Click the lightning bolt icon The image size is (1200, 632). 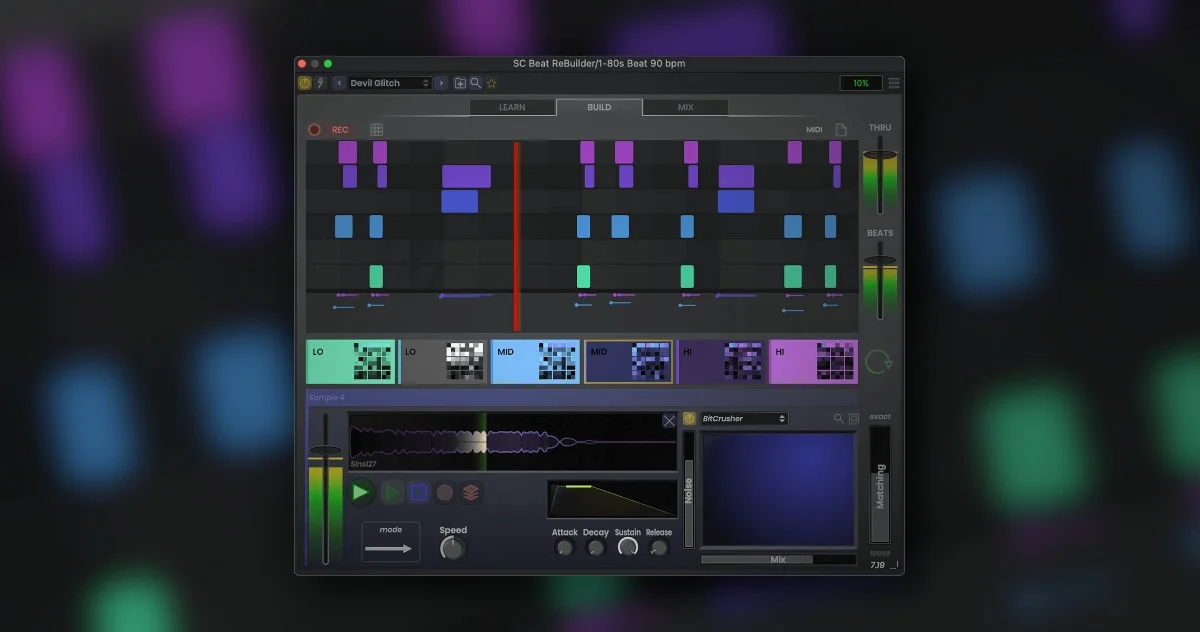320,83
